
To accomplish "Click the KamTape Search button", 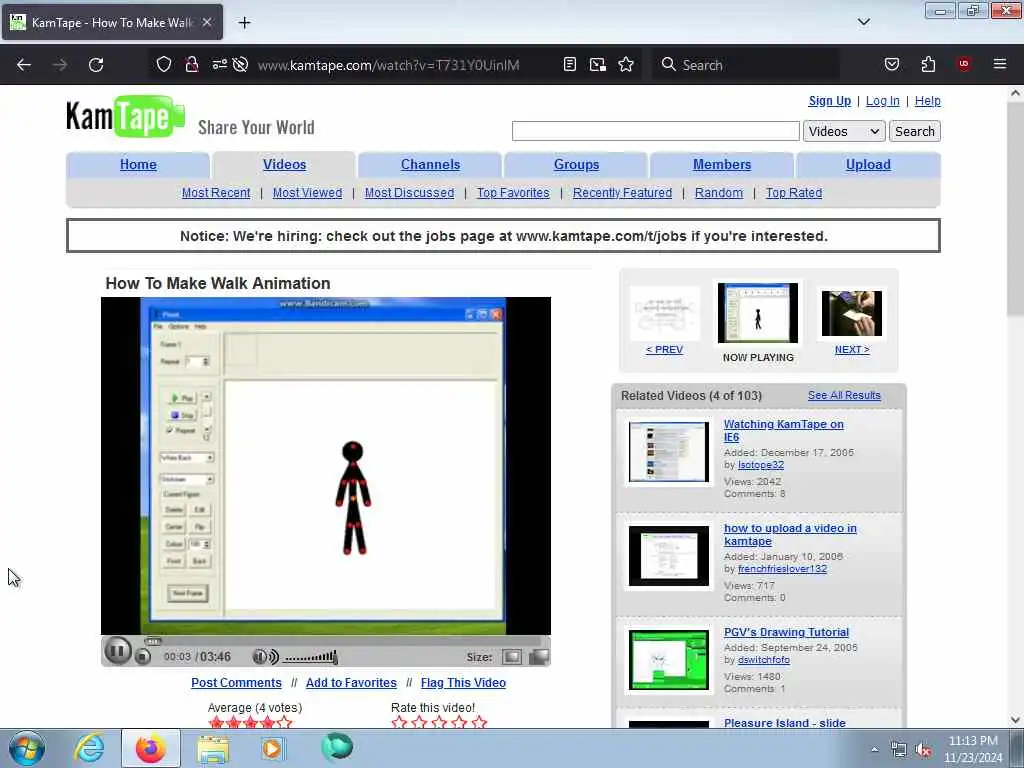I will (914, 131).
